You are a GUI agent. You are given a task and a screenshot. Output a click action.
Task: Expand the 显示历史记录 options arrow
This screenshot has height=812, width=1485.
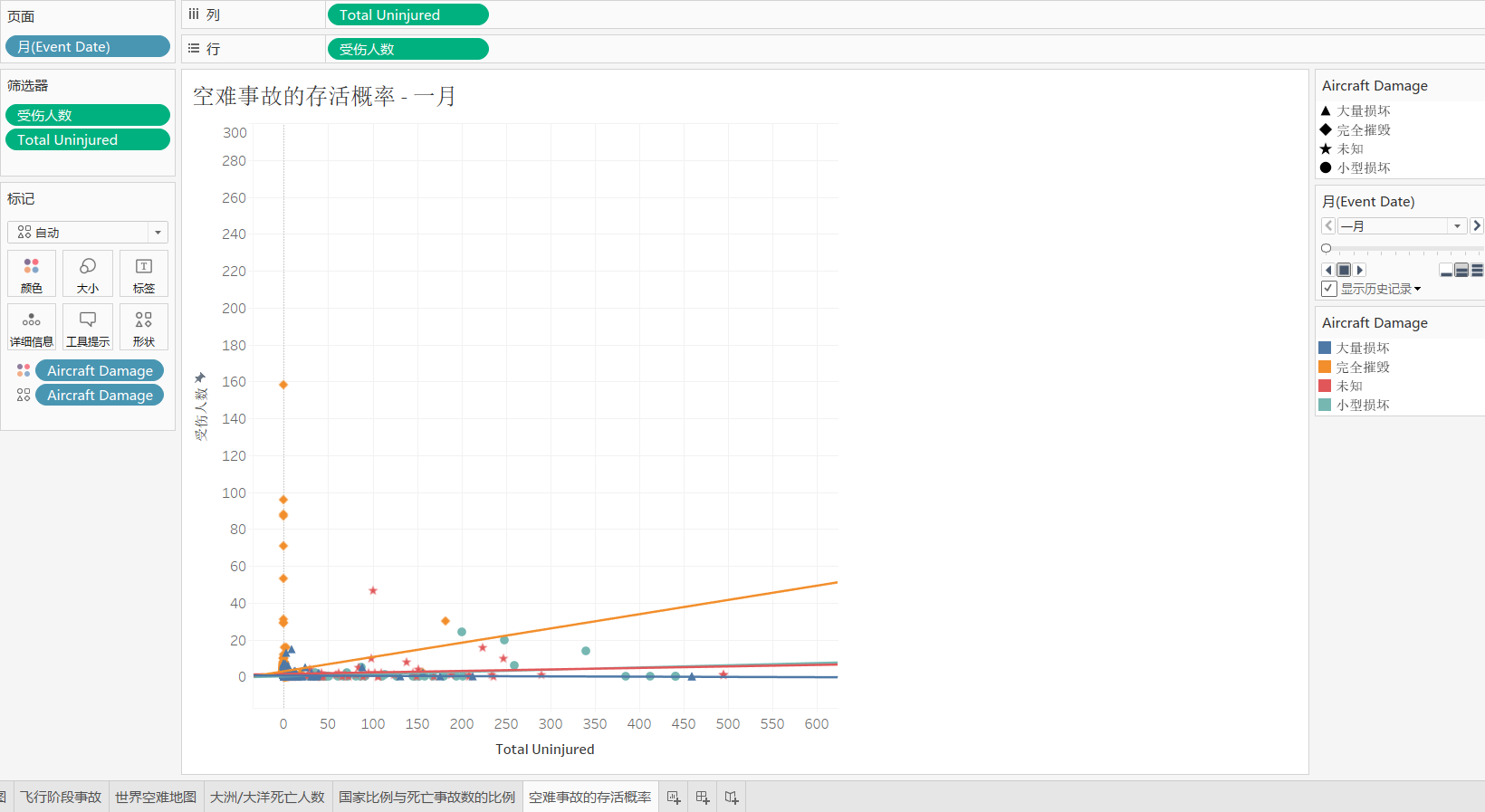(x=1418, y=289)
